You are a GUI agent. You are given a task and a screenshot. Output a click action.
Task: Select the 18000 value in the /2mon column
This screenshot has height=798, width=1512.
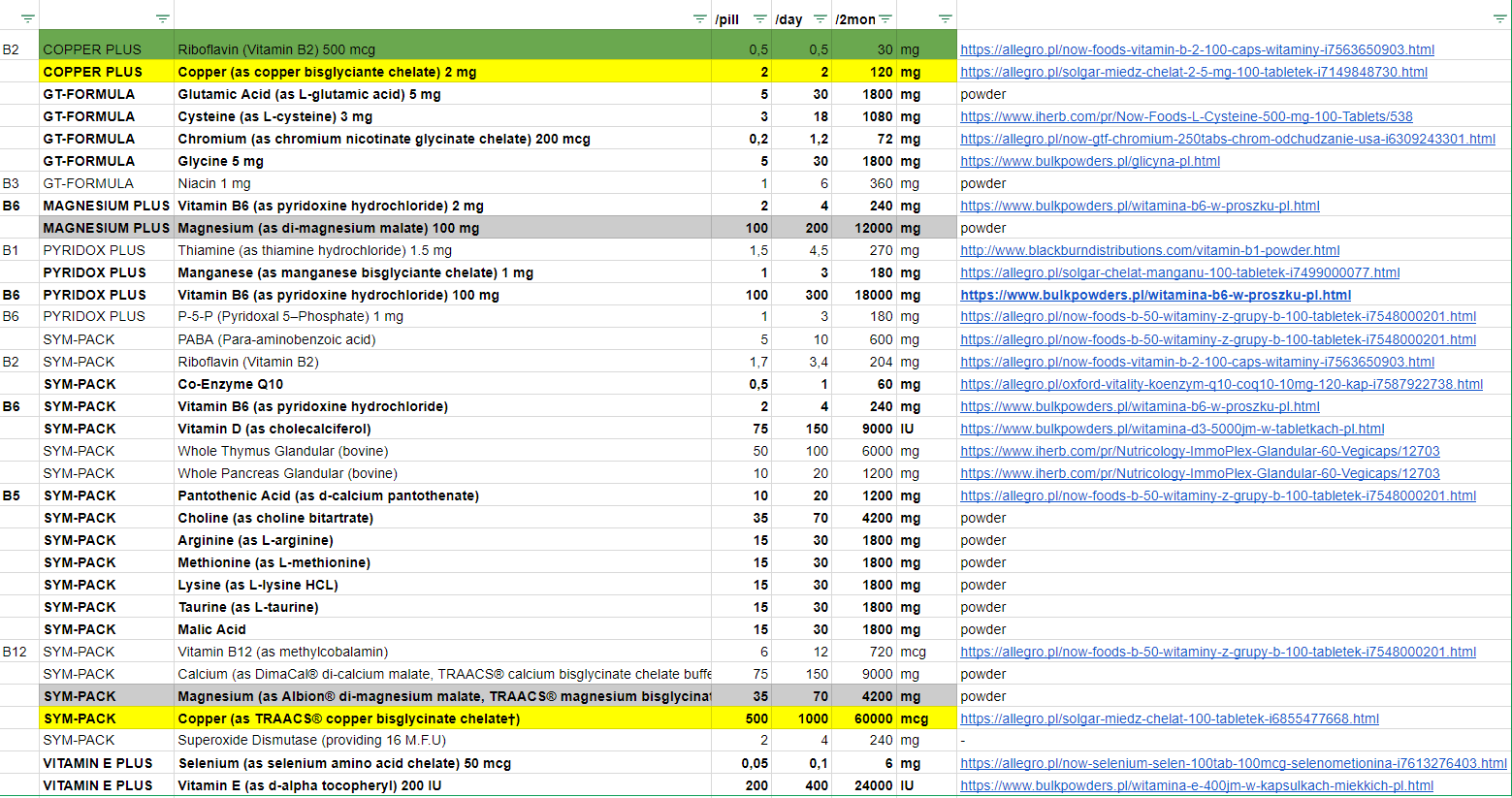(x=864, y=295)
